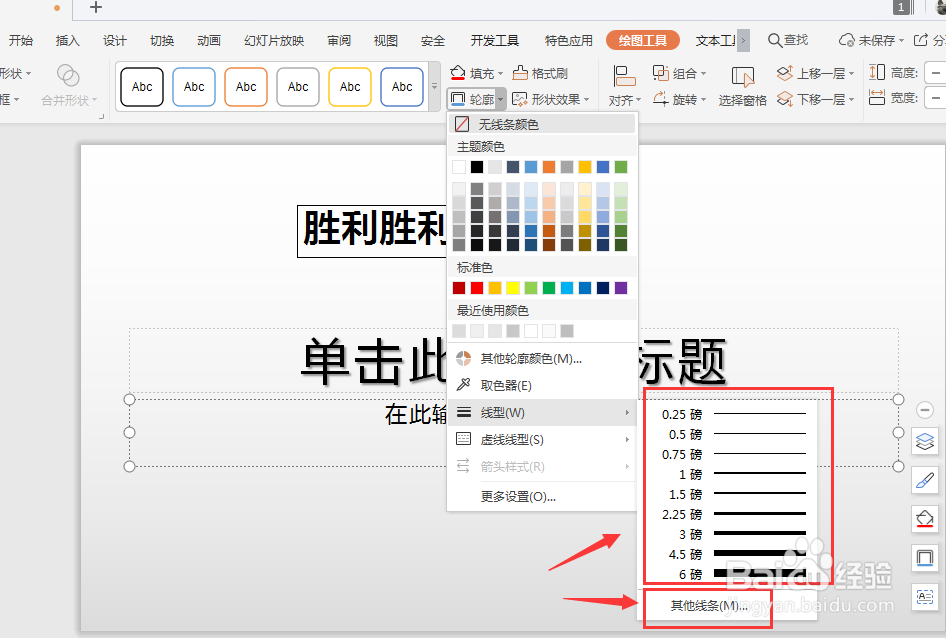This screenshot has height=638, width=946.
Task: Expand the Group (组合) dropdown arrow
Action: 703,74
